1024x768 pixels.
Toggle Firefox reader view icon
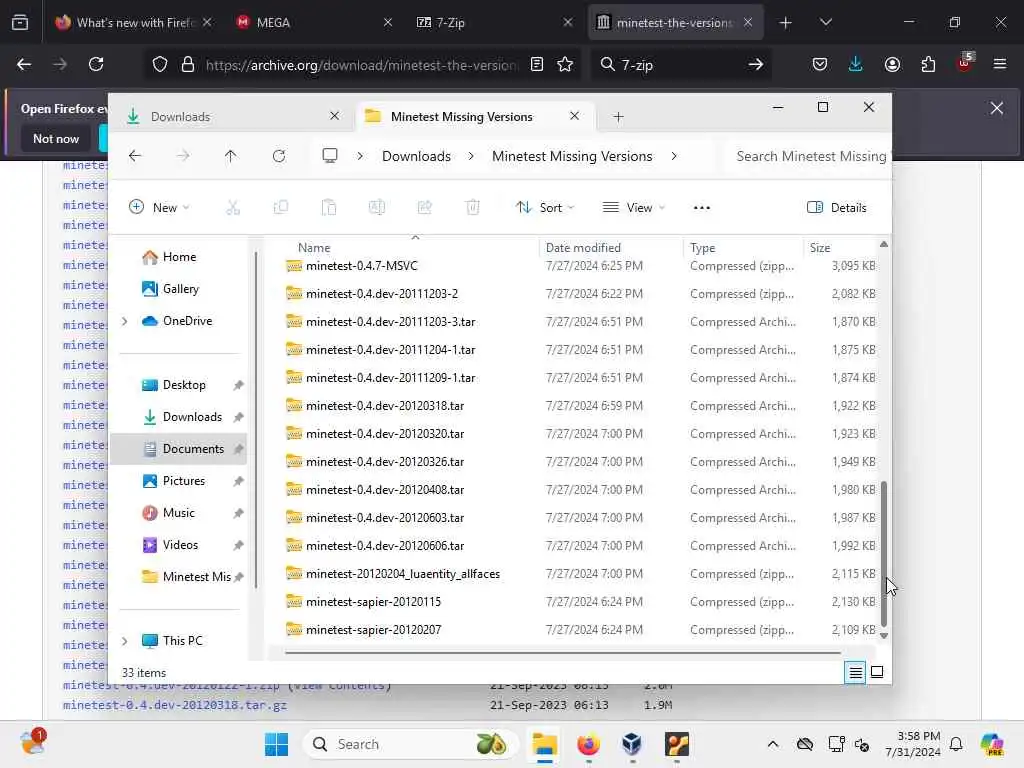click(537, 64)
